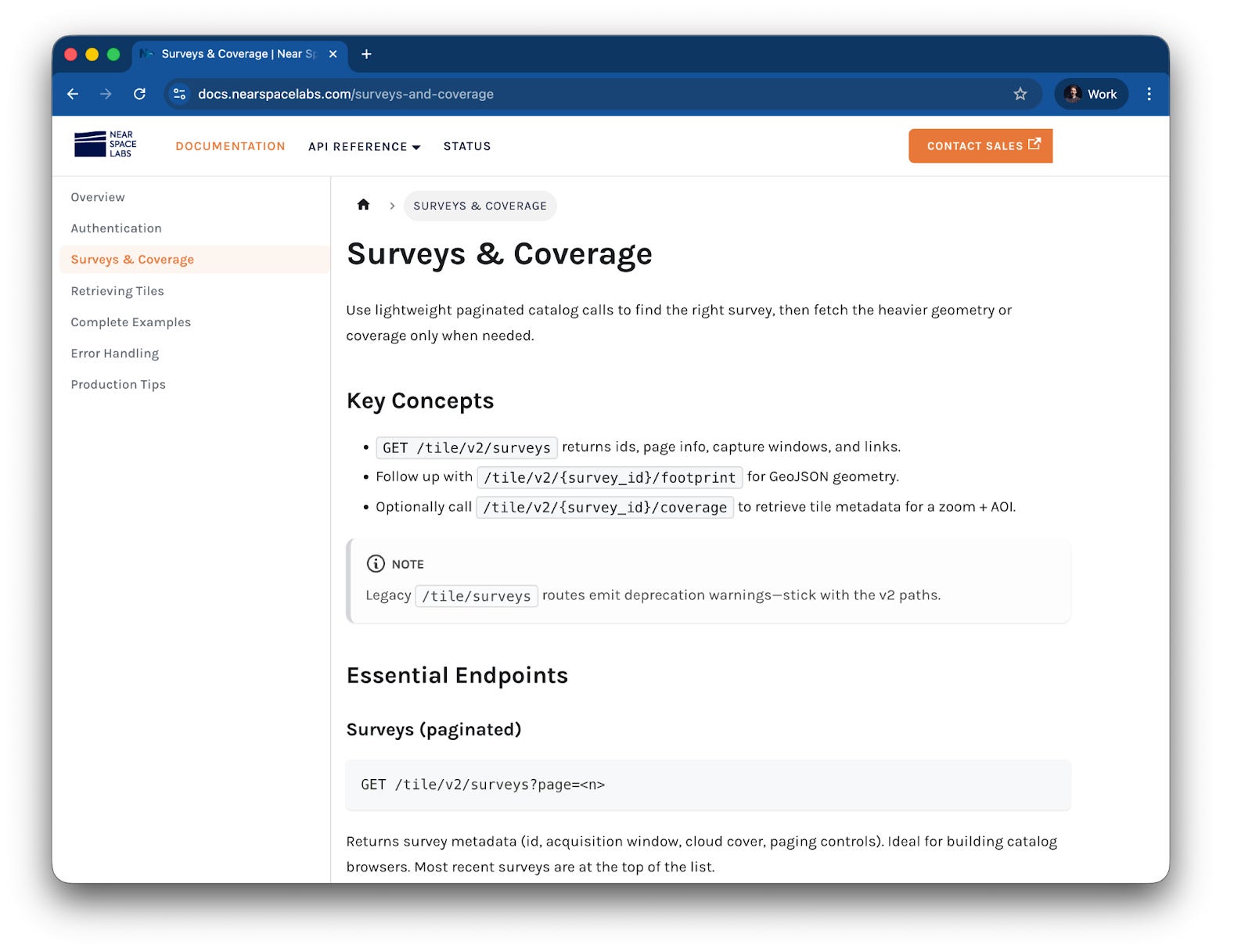Screen dimensions: 1252x952
Task: Expand the API REFERENCE dropdown
Action: point(364,146)
